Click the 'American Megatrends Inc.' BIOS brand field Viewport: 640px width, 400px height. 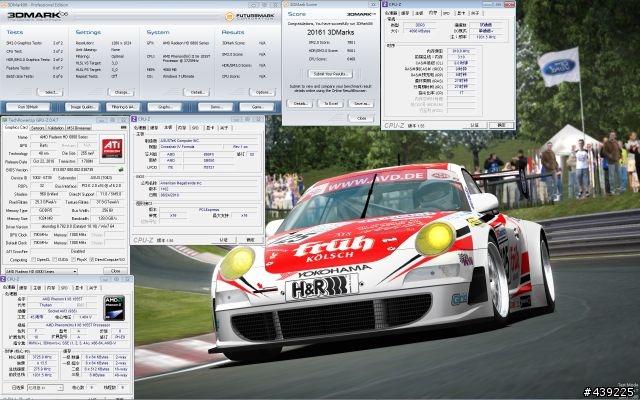click(208, 183)
